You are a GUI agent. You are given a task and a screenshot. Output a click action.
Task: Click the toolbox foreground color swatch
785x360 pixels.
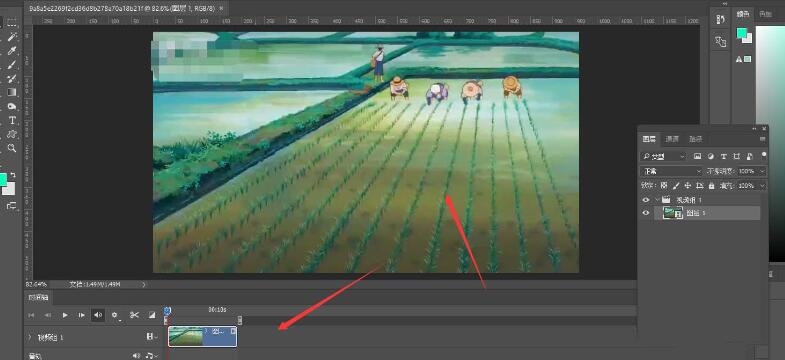pos(3,180)
